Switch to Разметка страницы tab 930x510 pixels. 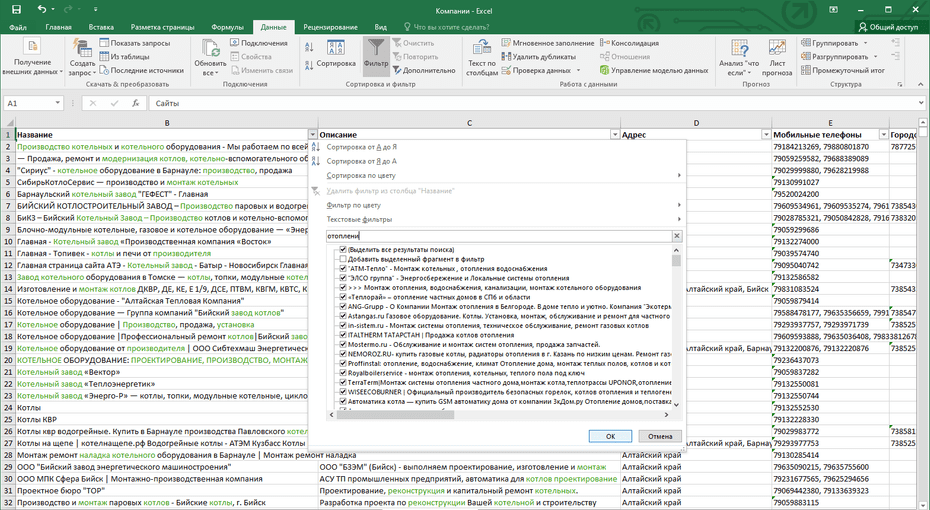point(163,27)
